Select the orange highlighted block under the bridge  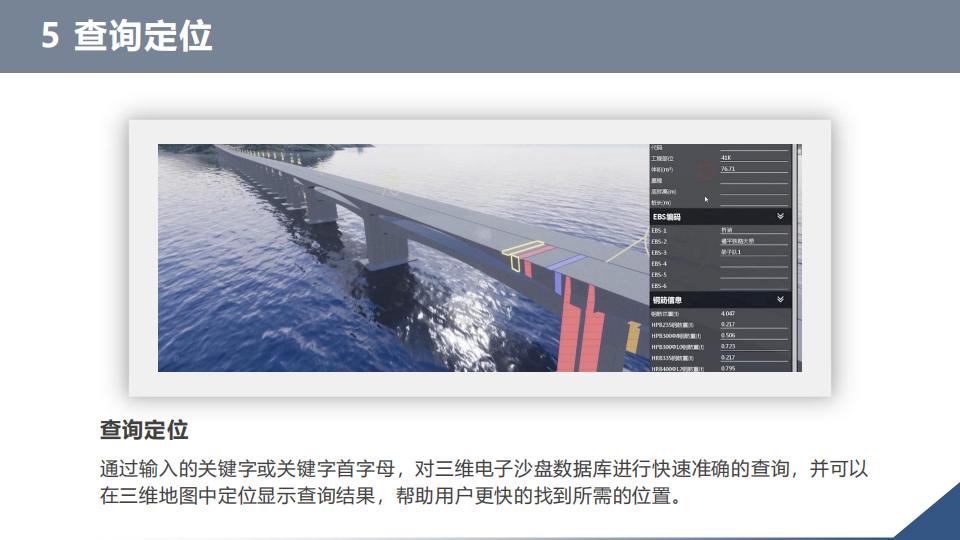[x=632, y=337]
